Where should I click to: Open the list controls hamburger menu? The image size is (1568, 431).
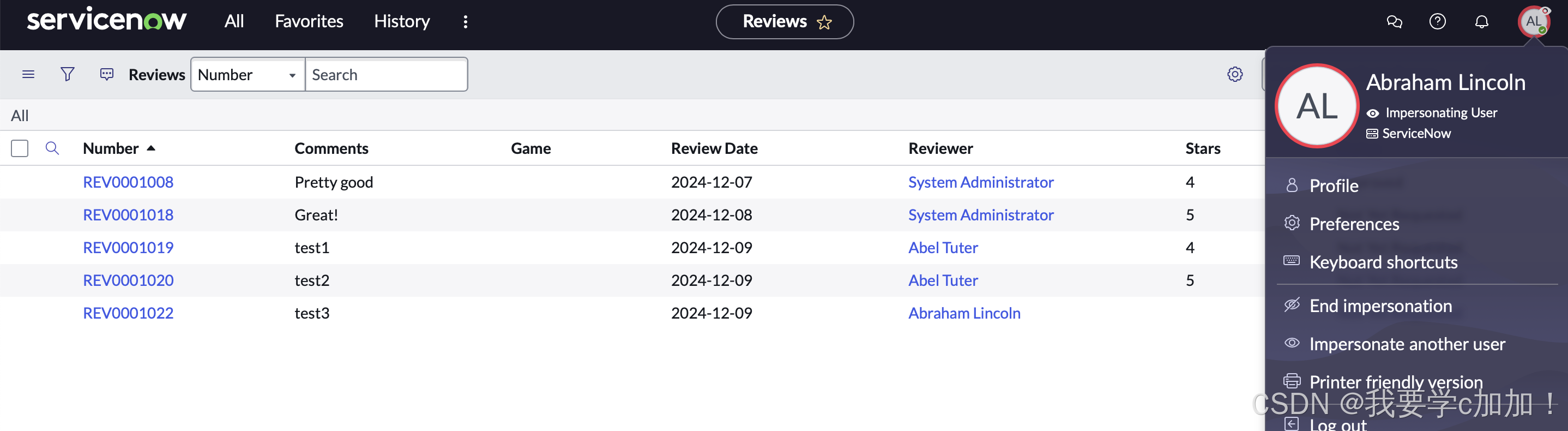pyautogui.click(x=28, y=74)
